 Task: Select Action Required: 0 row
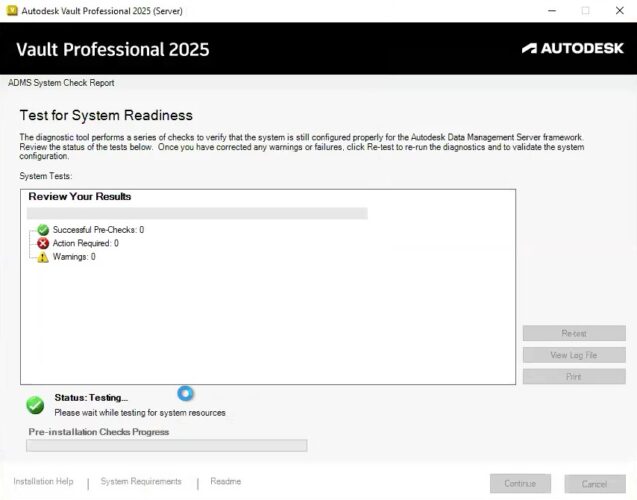(86, 243)
